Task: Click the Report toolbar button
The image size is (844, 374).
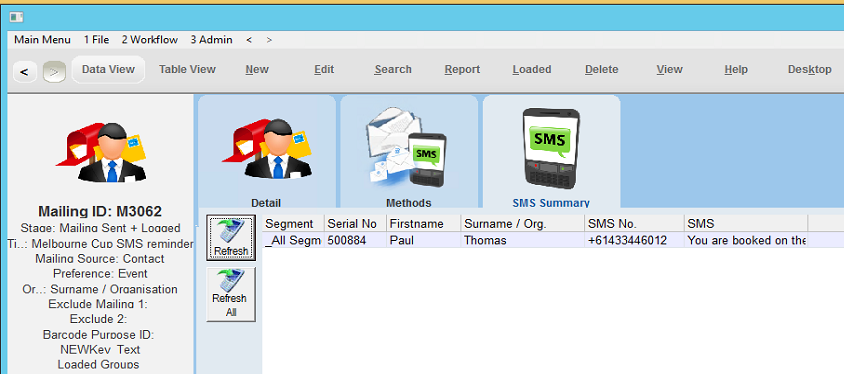Action: [x=462, y=69]
